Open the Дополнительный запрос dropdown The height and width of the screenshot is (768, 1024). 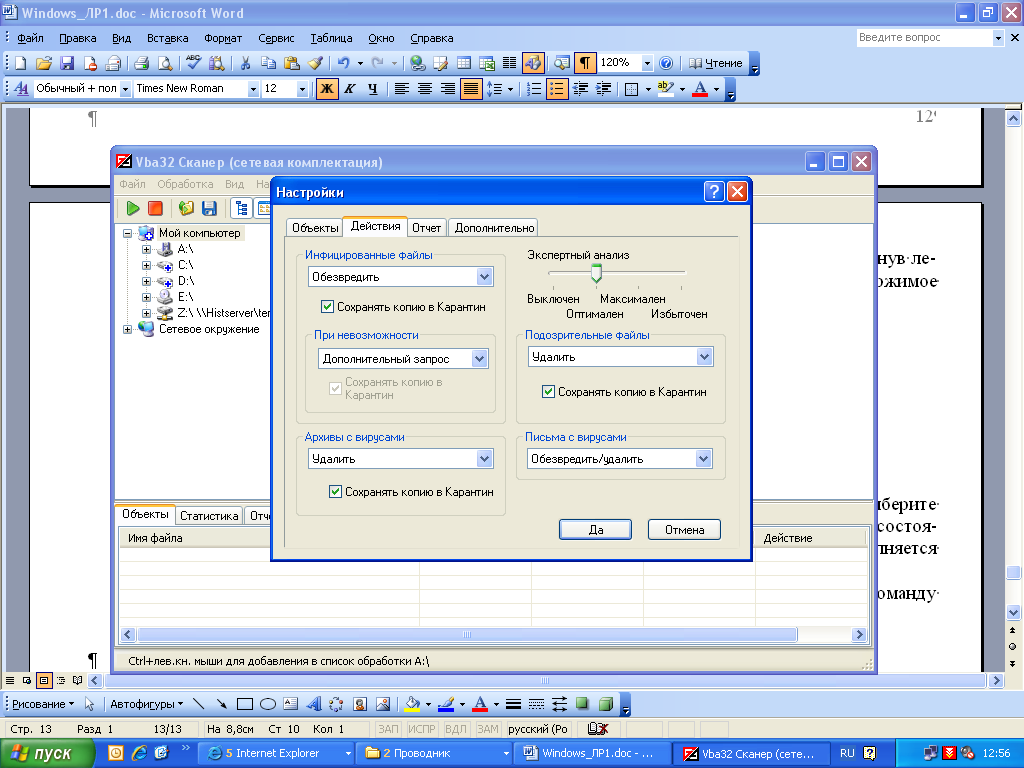[479, 359]
